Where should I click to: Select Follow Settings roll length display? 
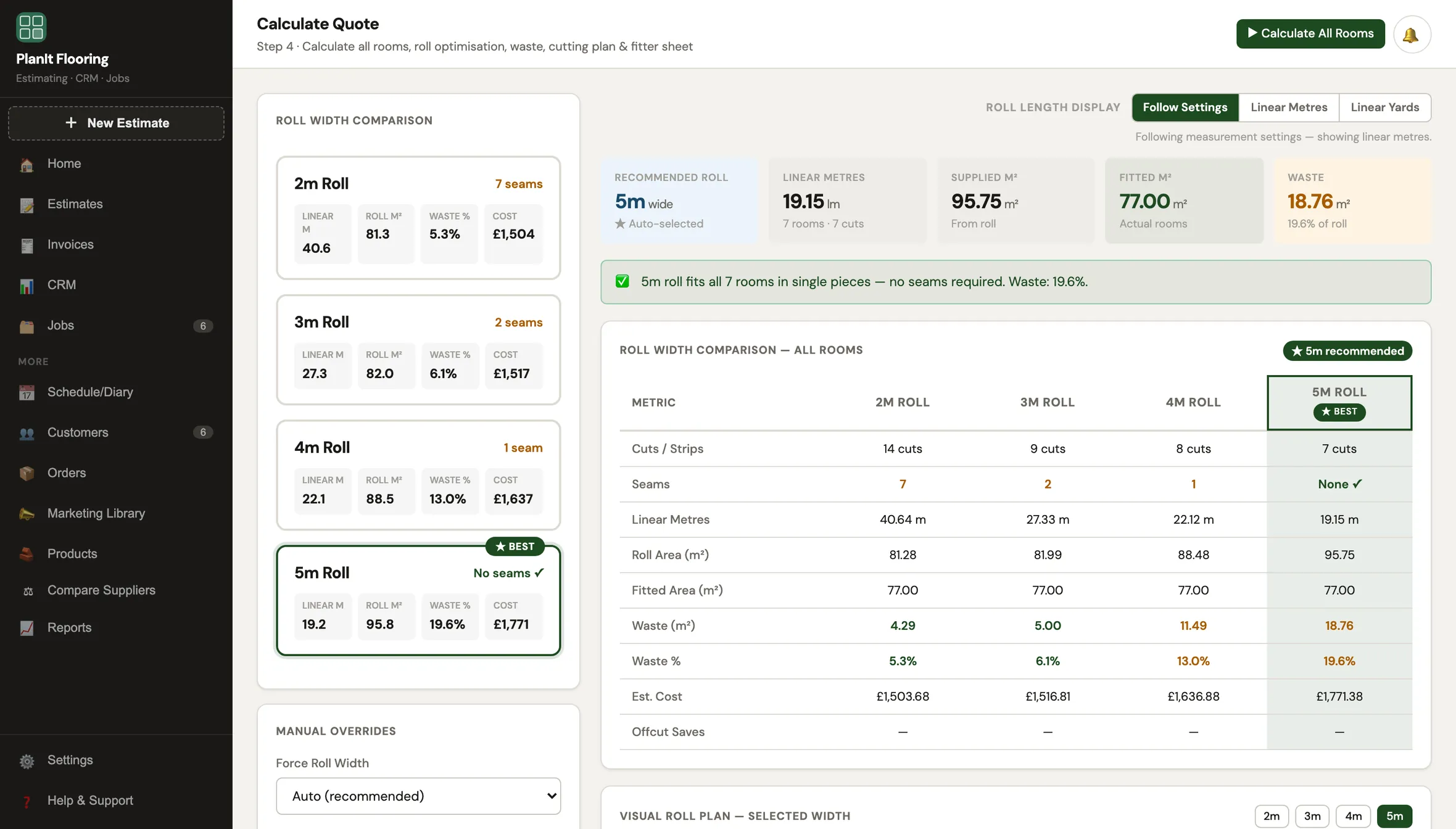[1185, 107]
